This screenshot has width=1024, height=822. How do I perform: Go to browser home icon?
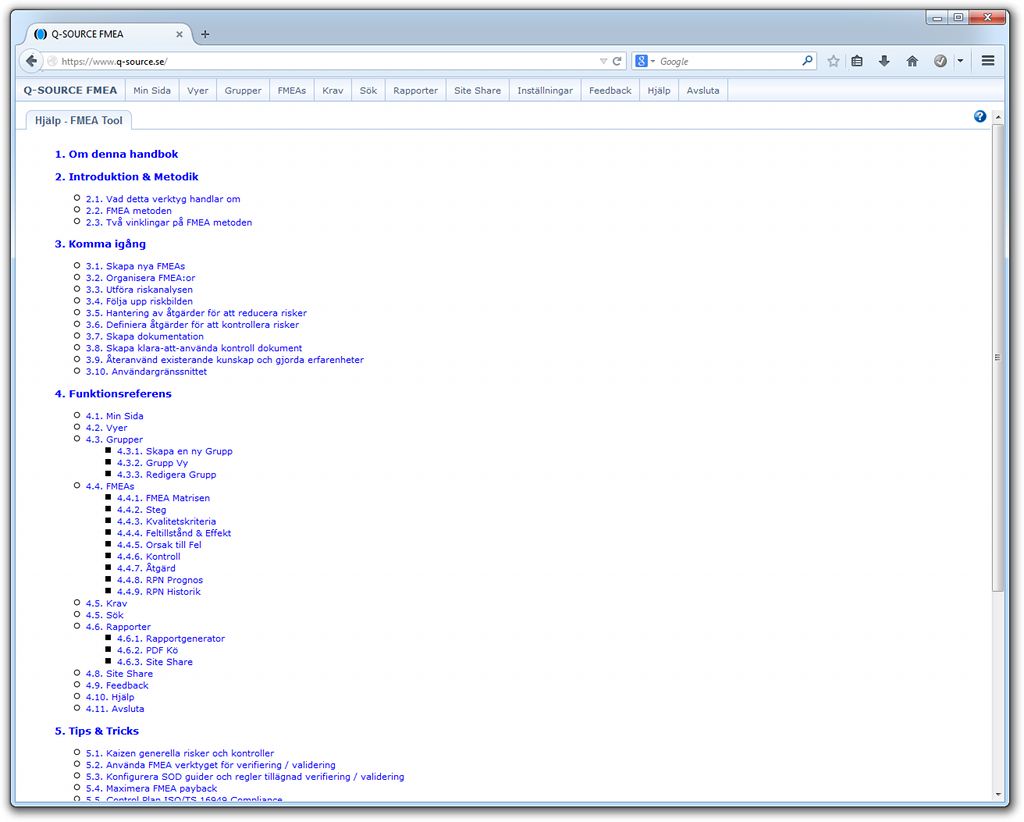point(912,61)
